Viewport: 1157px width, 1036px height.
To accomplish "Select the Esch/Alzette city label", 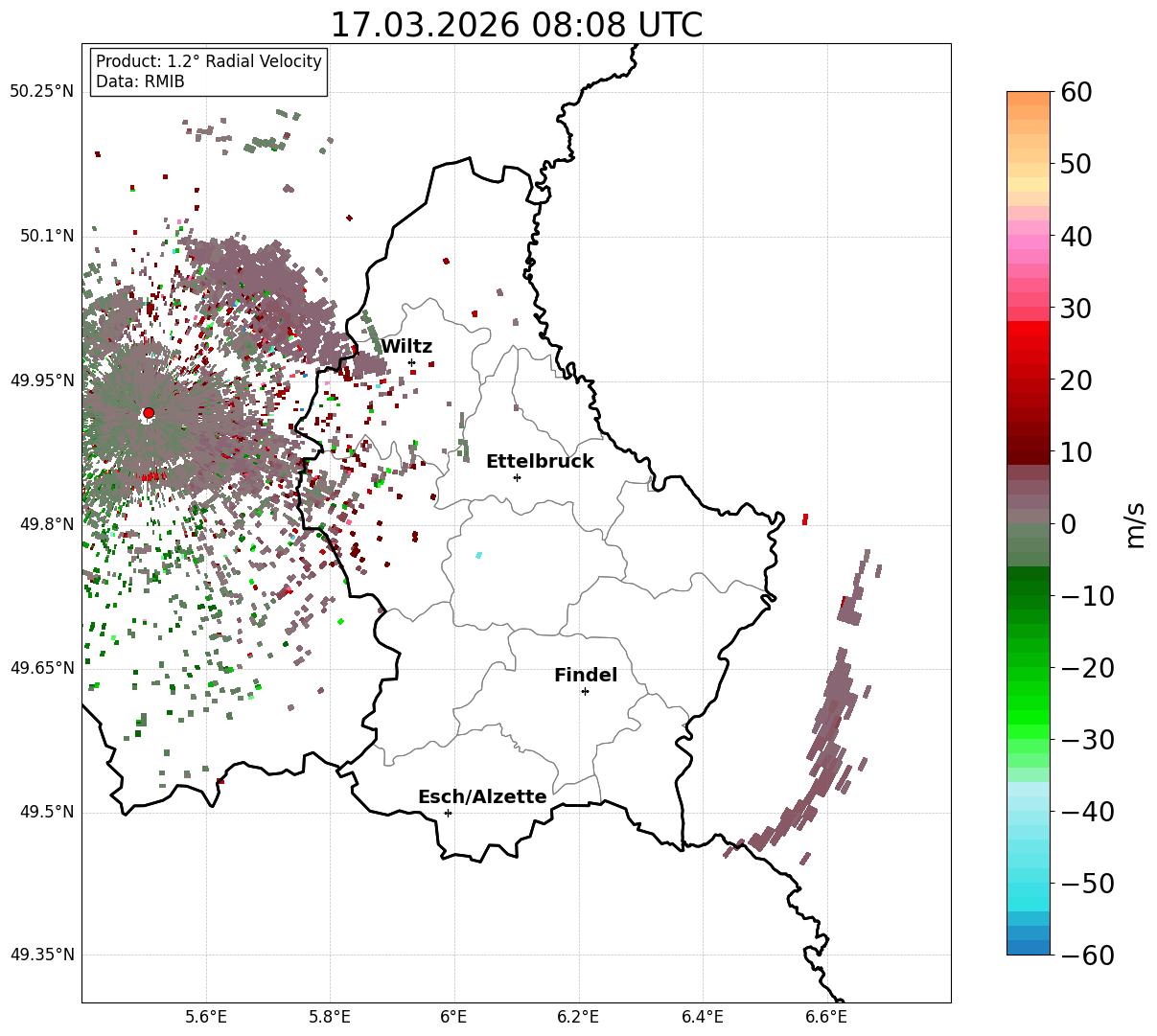I will [482, 796].
